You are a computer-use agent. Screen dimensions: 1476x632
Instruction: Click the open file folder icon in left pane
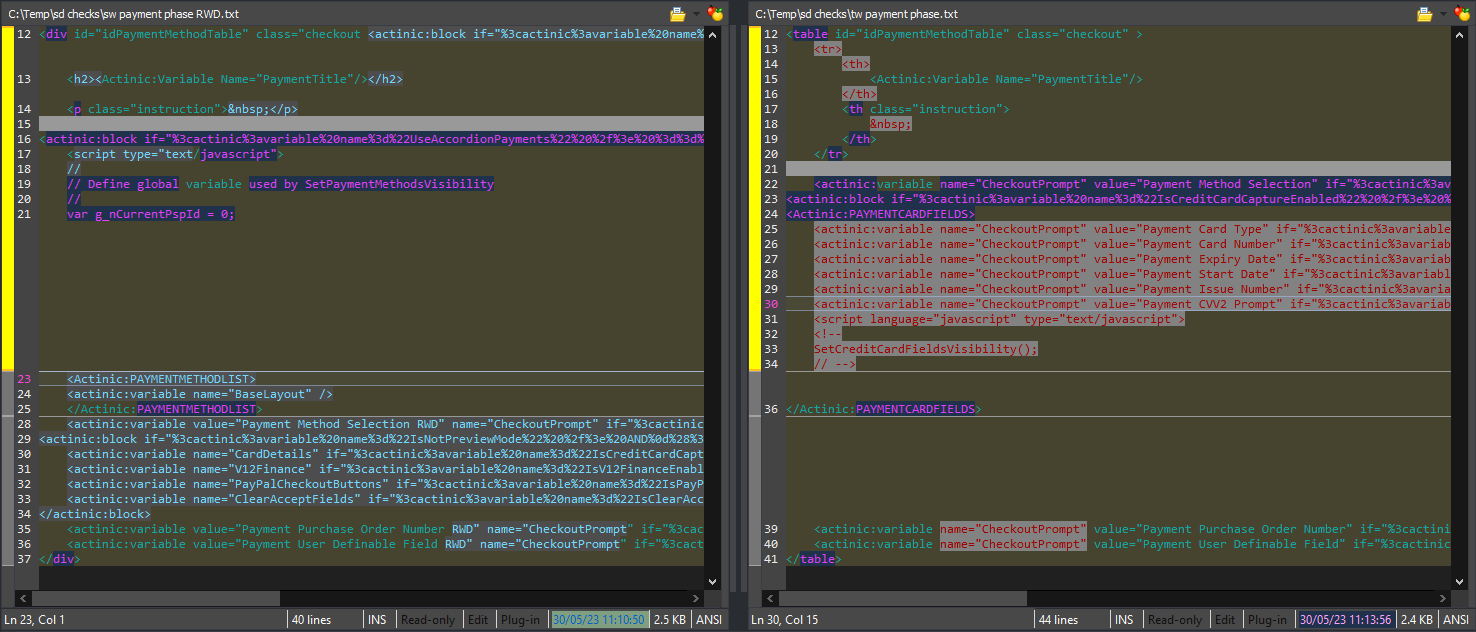click(677, 14)
